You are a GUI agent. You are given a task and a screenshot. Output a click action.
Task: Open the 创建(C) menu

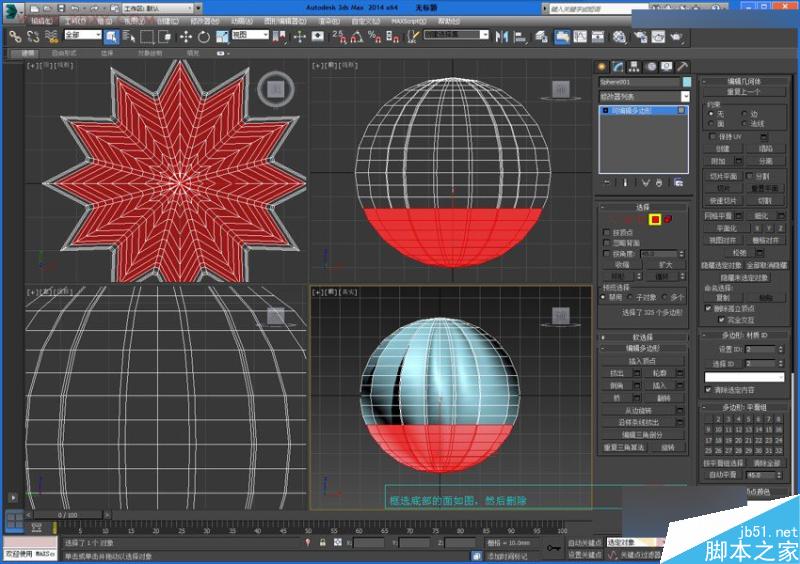pos(167,21)
